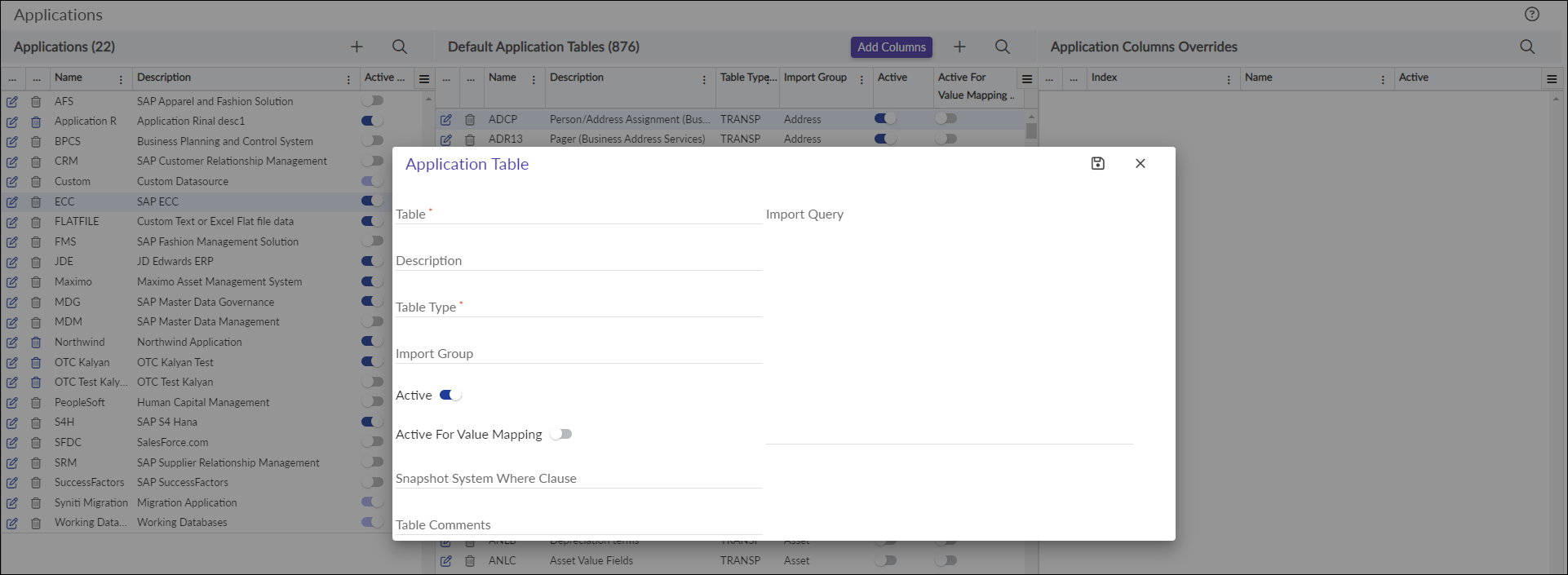1568x575 pixels.
Task: Close the Application Table dialog
Action: point(1140,163)
